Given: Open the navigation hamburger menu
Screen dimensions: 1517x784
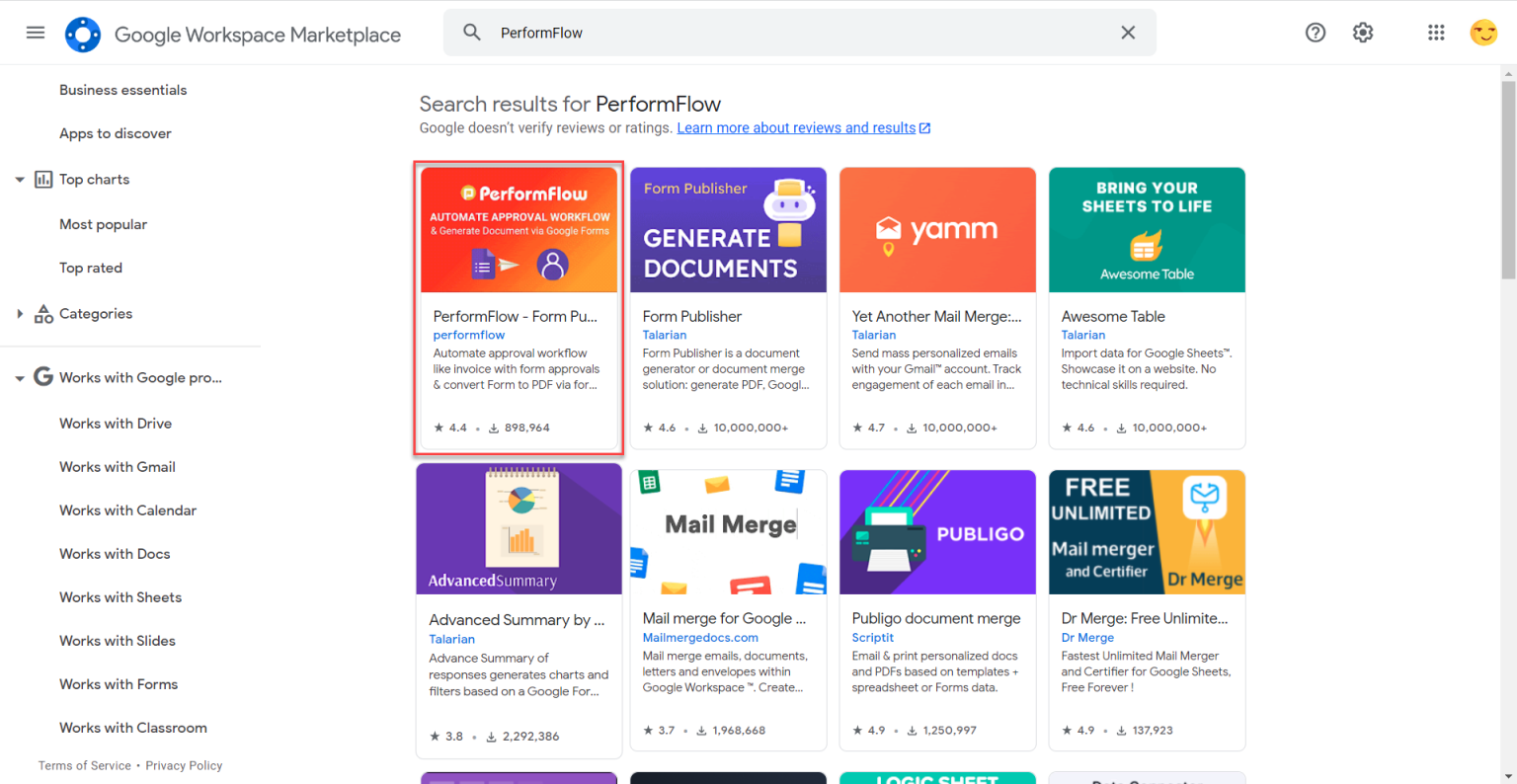Looking at the screenshot, I should click(36, 33).
